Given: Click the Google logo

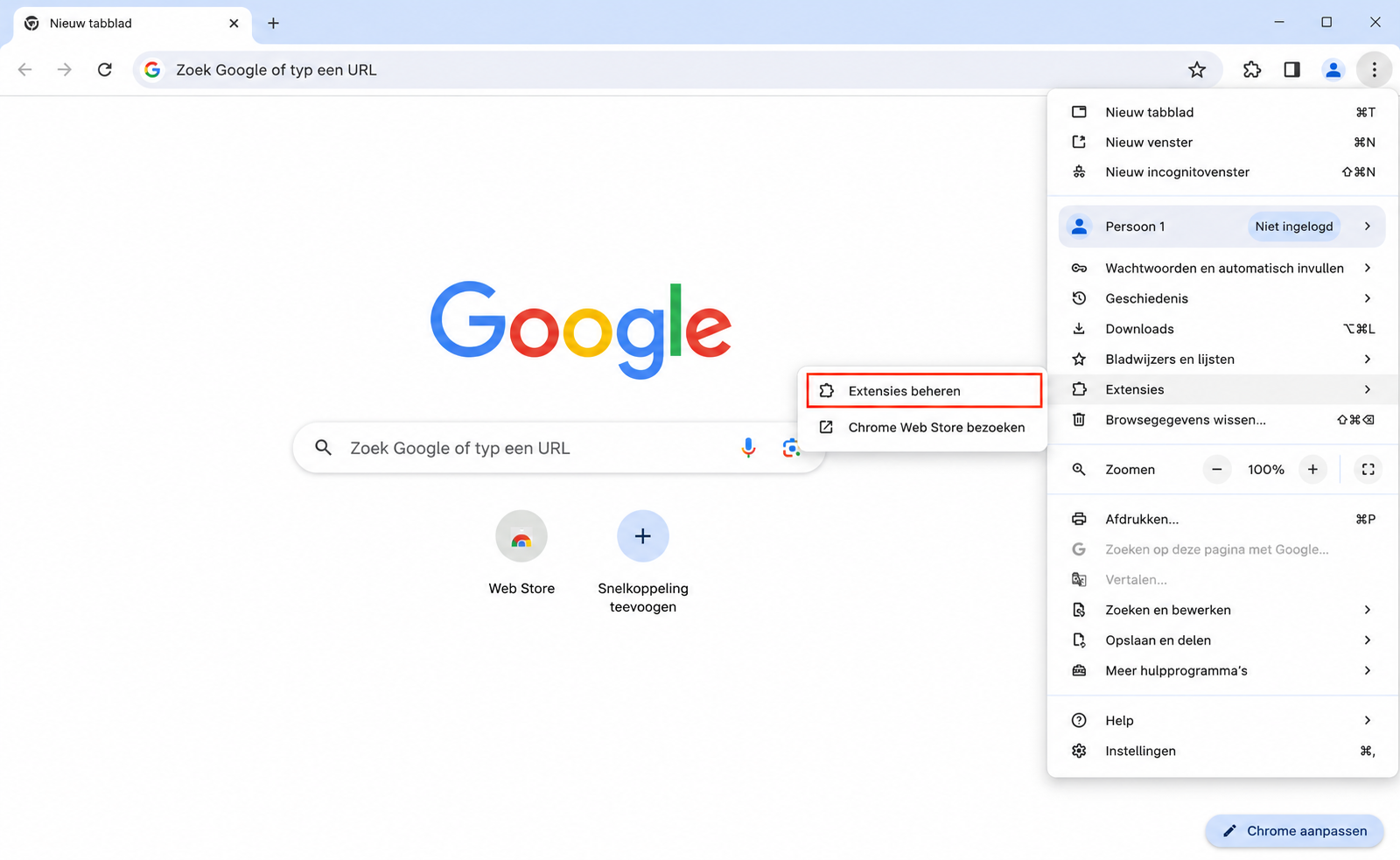Looking at the screenshot, I should point(580,330).
